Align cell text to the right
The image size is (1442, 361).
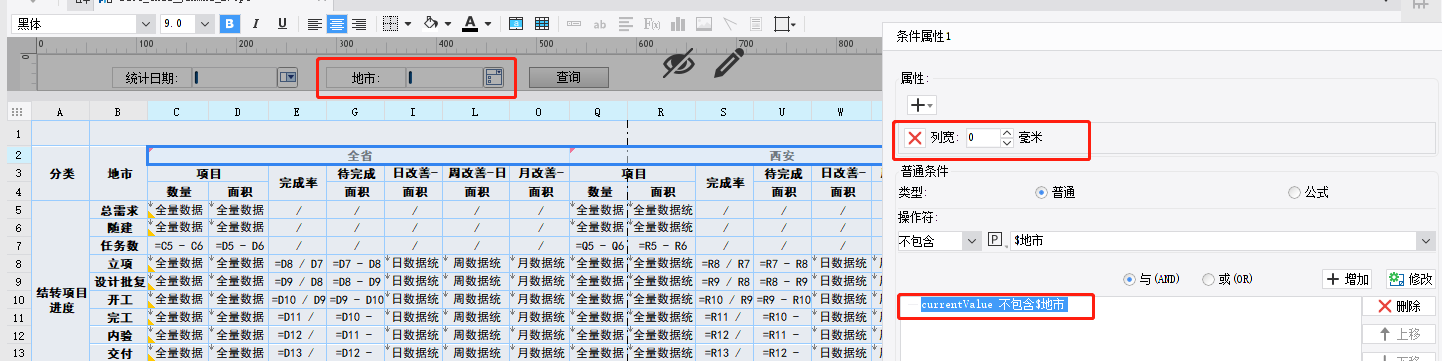[359, 23]
